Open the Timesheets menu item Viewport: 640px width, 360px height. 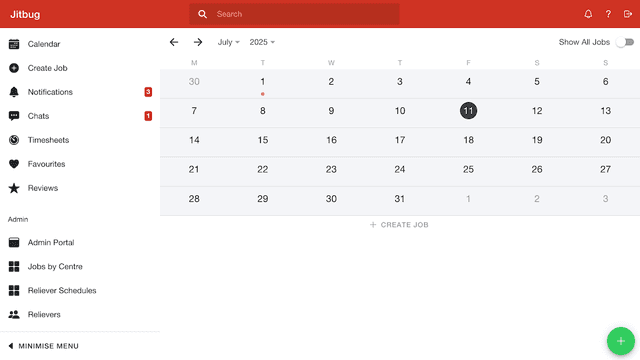80,140
